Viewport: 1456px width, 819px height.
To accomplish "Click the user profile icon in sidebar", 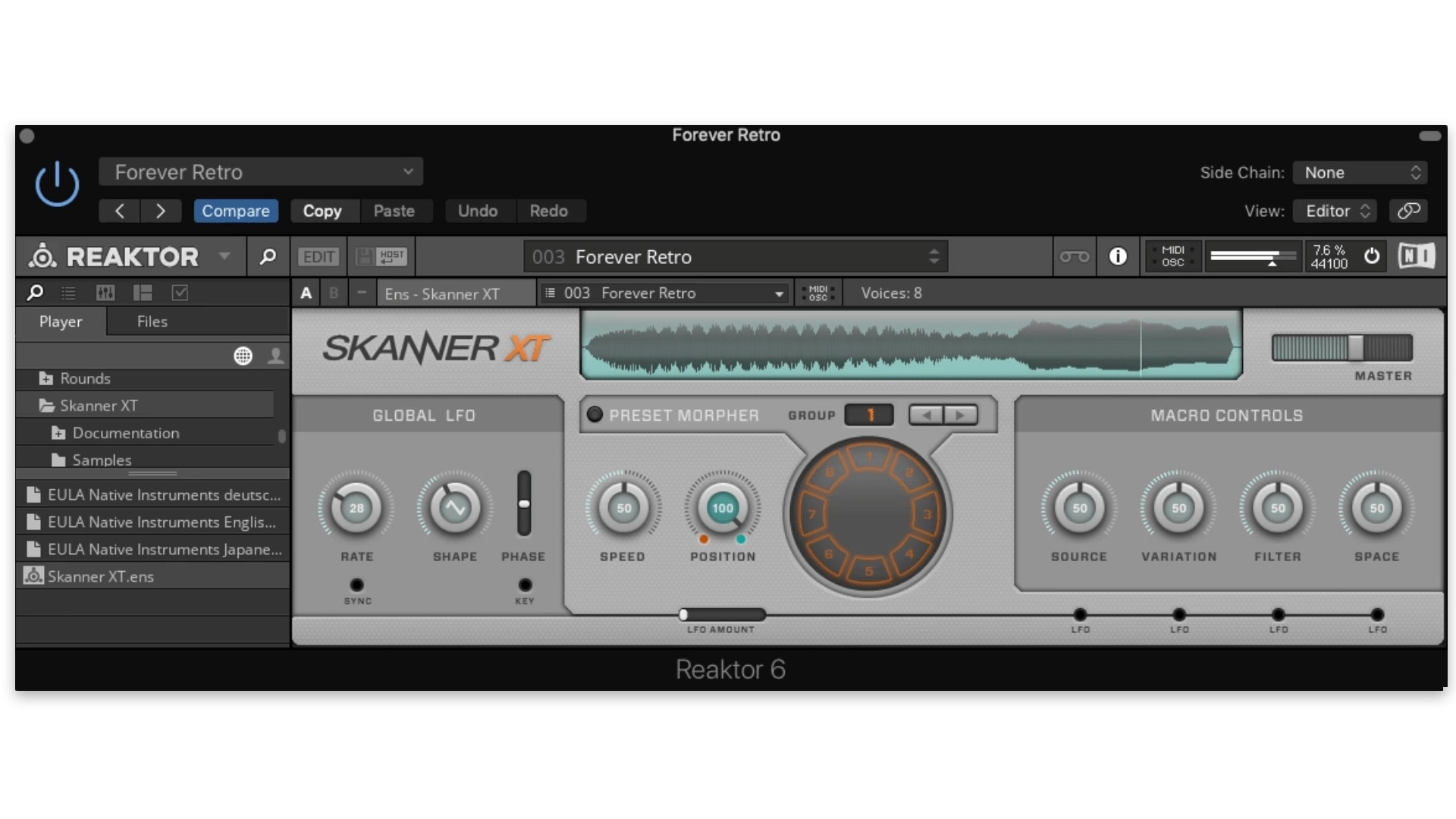I will coord(276,356).
